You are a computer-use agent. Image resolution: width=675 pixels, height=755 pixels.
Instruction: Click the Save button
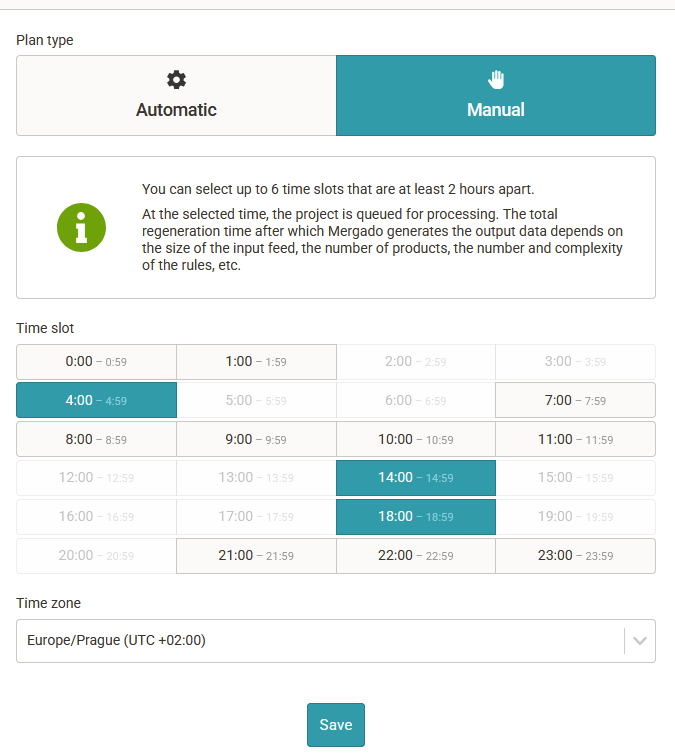click(336, 725)
